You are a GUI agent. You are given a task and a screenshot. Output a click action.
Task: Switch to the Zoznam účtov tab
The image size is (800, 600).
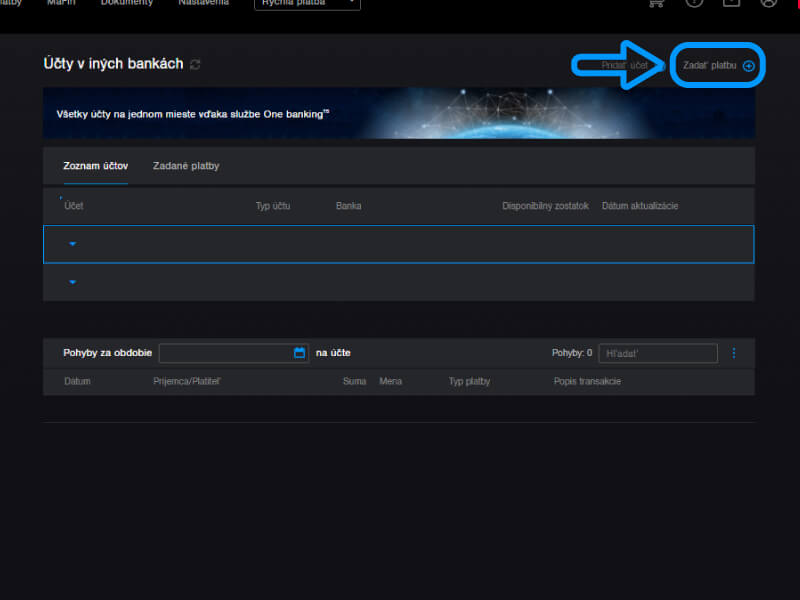96,166
